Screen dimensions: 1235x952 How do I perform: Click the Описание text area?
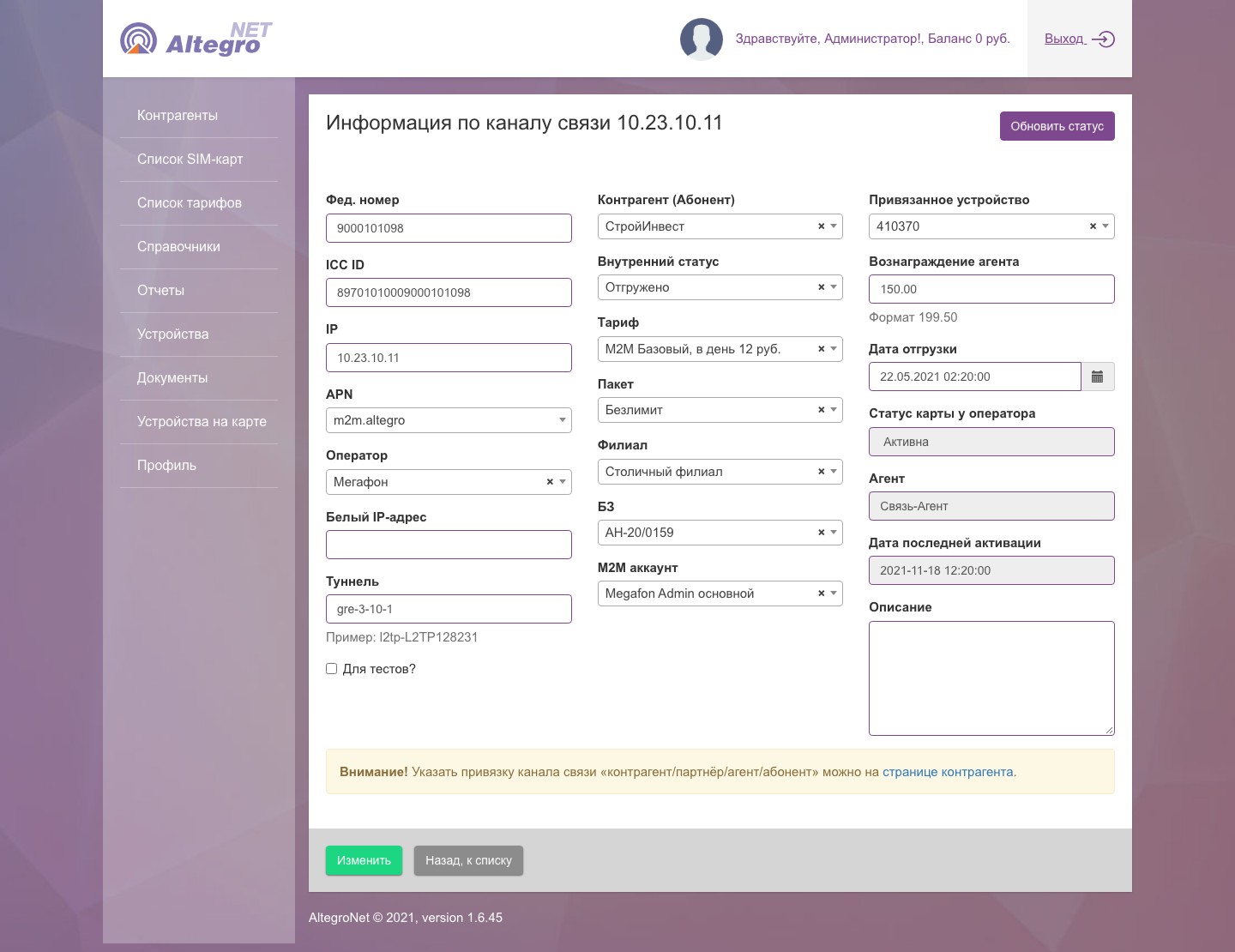(991, 678)
